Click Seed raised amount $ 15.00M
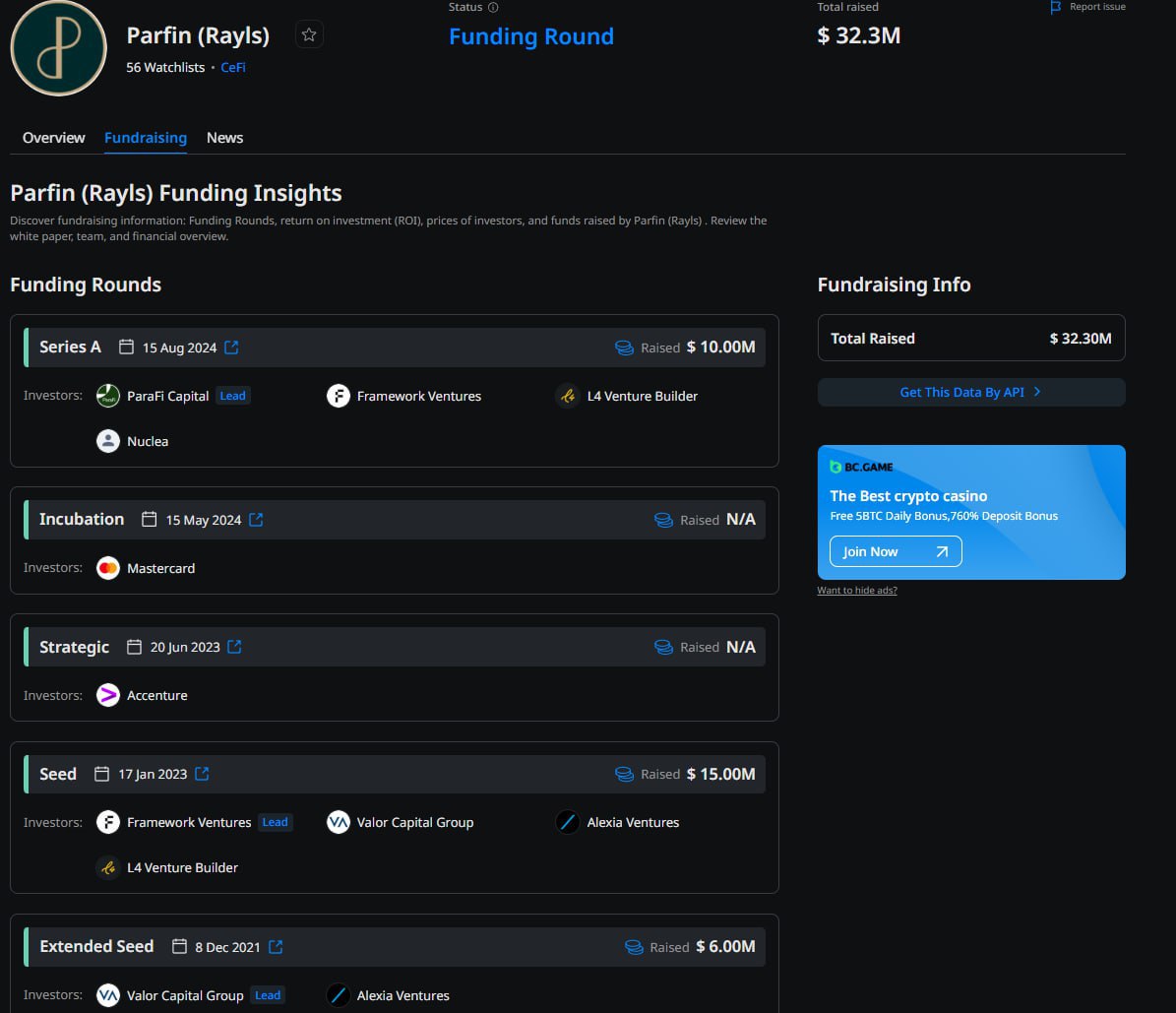Screen dimensions: 1176x1013 tap(720, 774)
